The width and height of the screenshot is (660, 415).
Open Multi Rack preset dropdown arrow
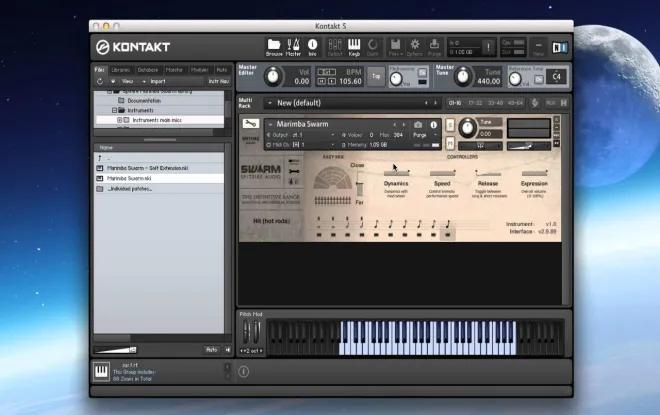[x=269, y=103]
